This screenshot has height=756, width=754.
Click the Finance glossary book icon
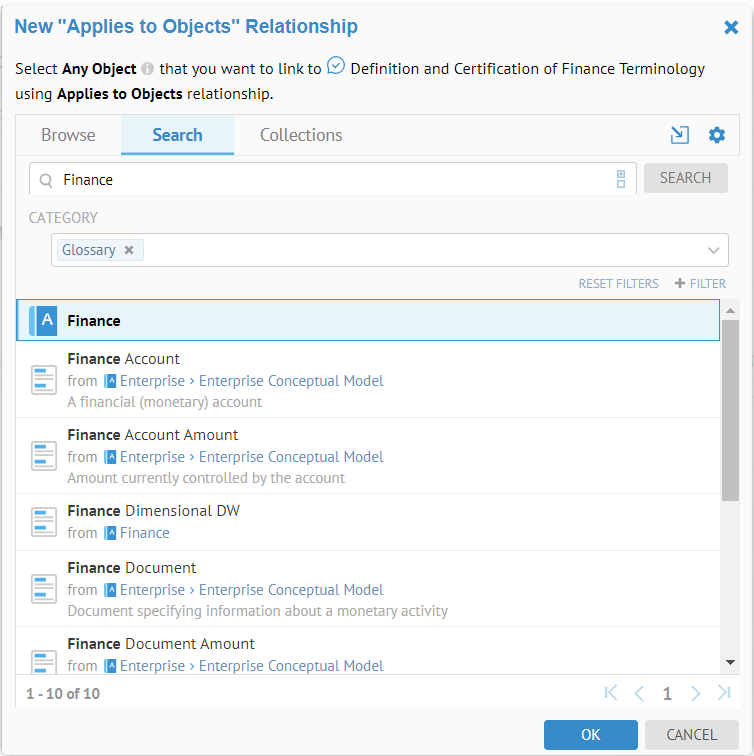(x=44, y=321)
